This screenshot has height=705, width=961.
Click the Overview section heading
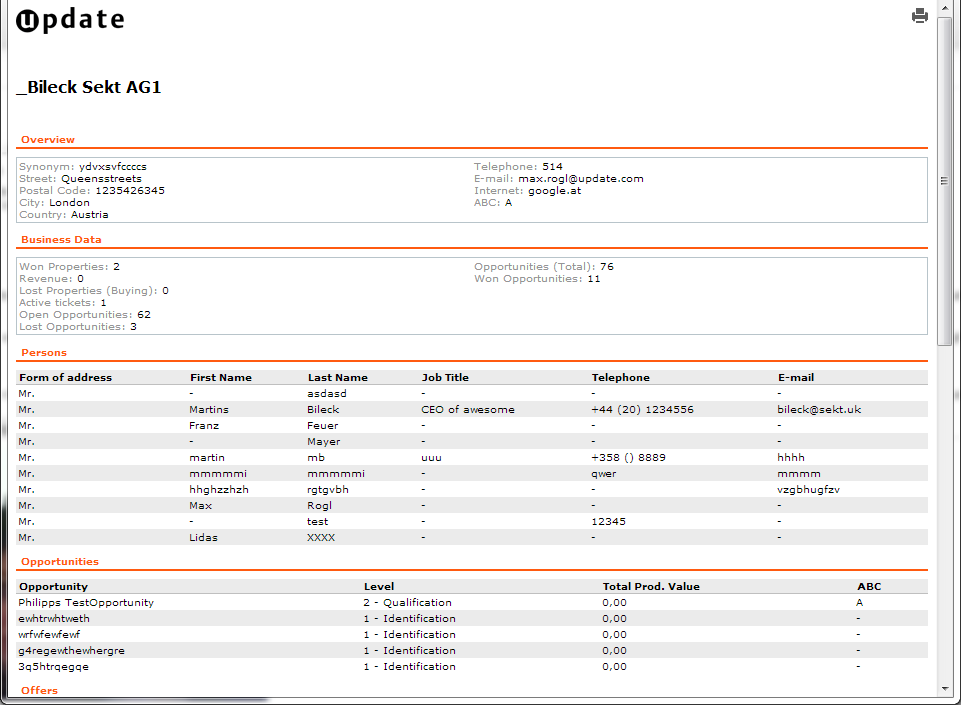(48, 140)
